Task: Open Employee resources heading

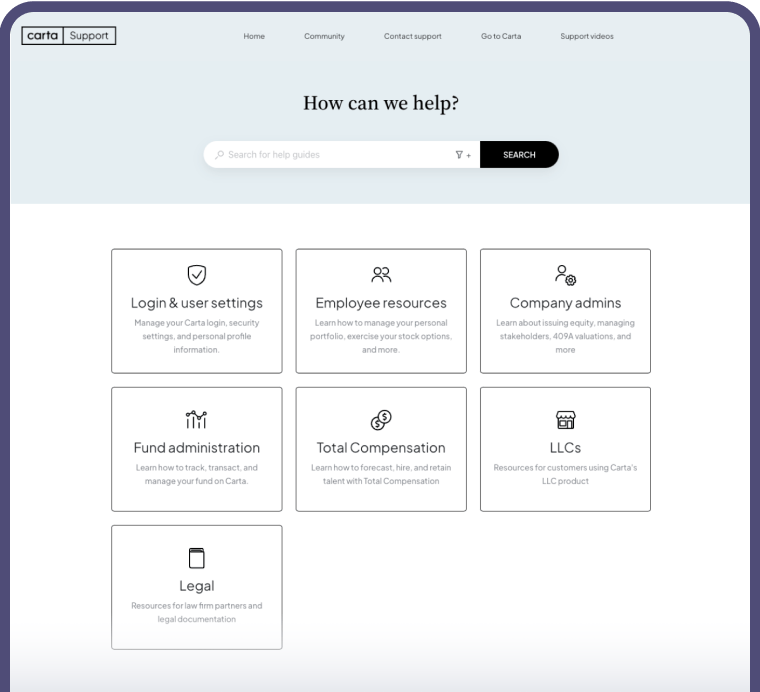Action: (x=381, y=303)
